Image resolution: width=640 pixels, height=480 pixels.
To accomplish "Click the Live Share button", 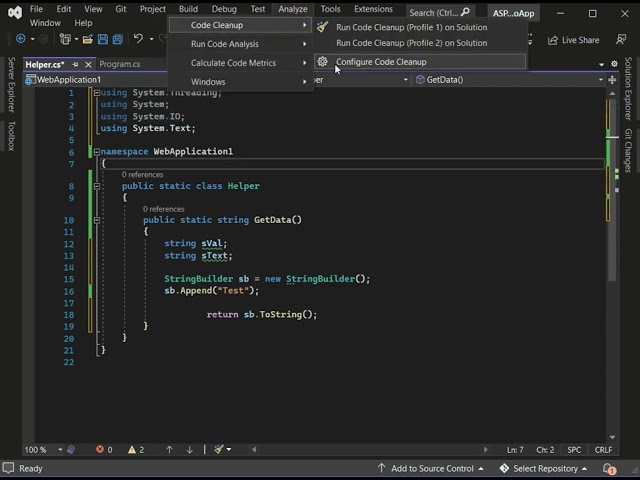I will (x=574, y=40).
